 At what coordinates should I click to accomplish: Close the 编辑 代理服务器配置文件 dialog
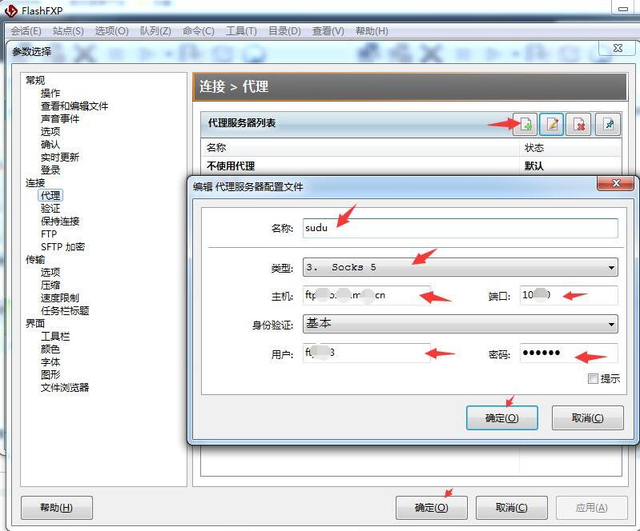tap(616, 184)
